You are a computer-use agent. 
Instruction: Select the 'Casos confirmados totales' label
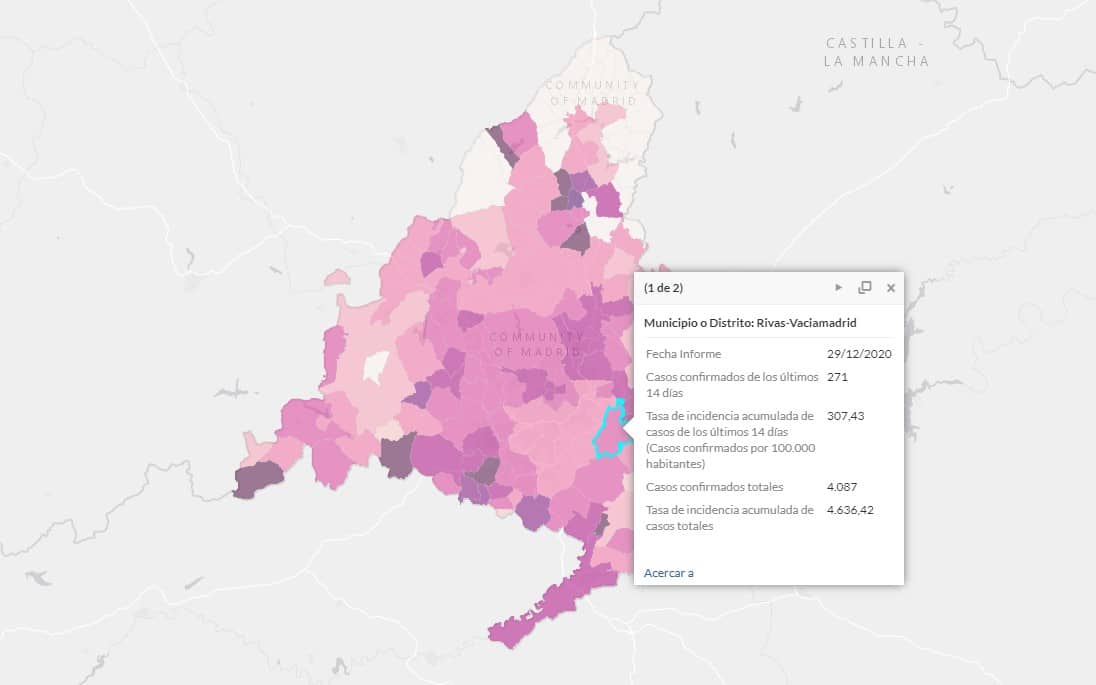[714, 487]
